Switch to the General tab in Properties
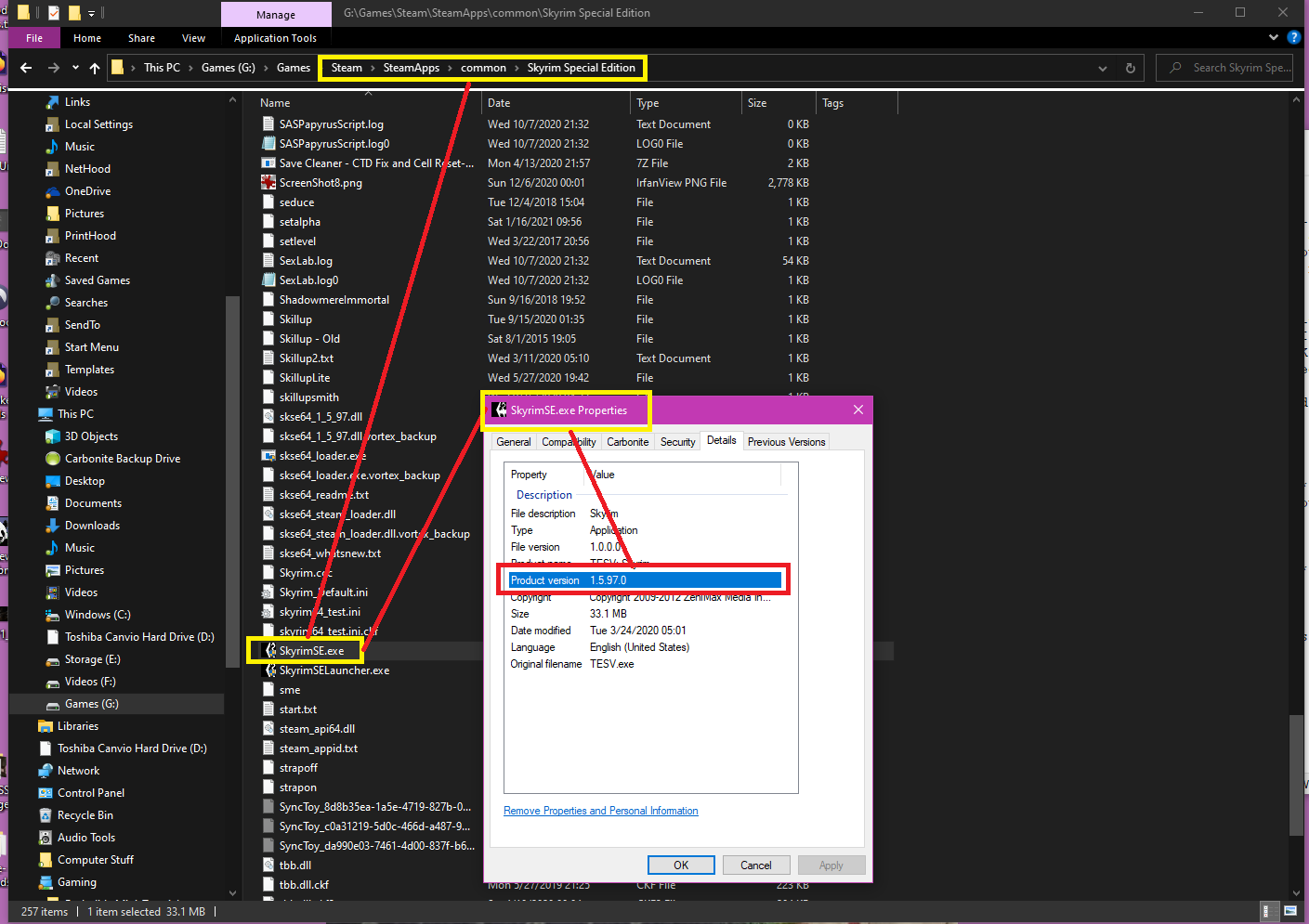1309x924 pixels. (x=514, y=442)
